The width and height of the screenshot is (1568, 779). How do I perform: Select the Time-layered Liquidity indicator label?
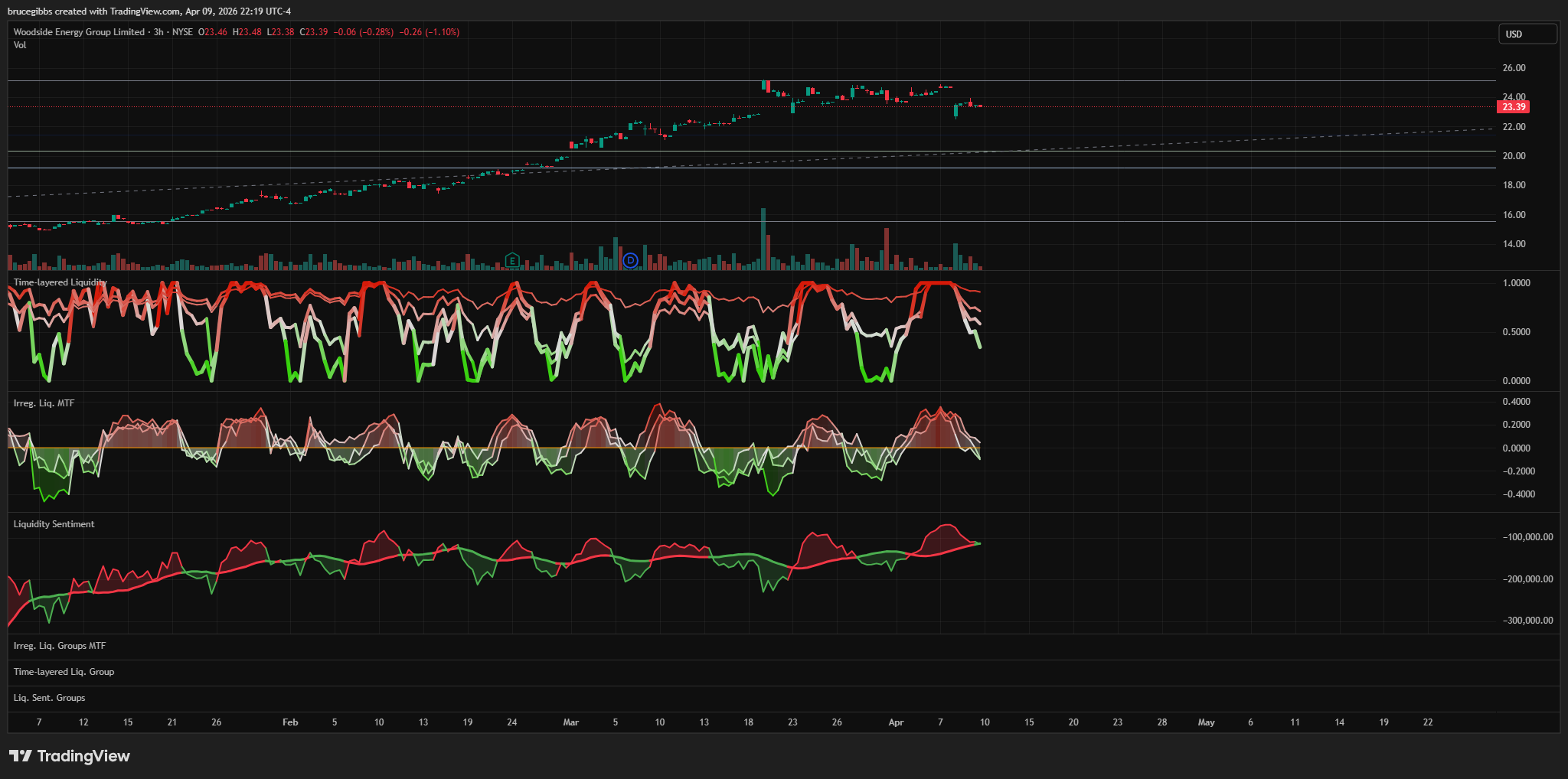coord(60,282)
